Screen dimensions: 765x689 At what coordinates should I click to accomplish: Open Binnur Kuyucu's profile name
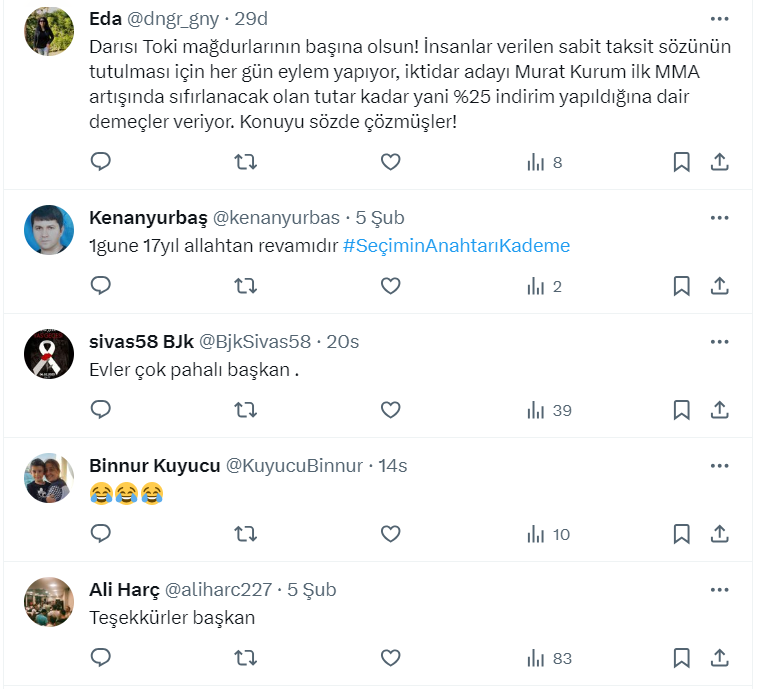(152, 466)
